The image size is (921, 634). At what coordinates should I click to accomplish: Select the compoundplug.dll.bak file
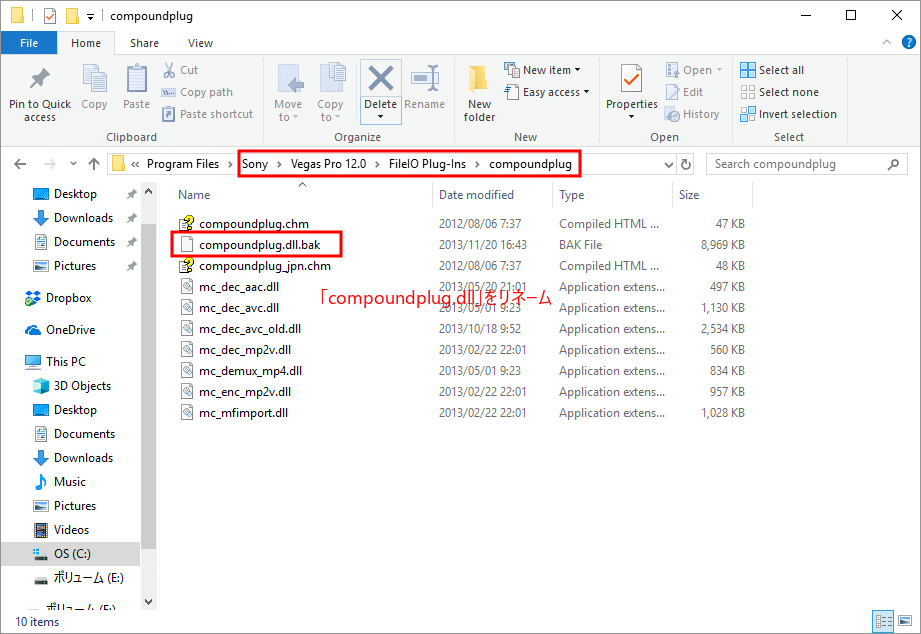[x=259, y=245]
